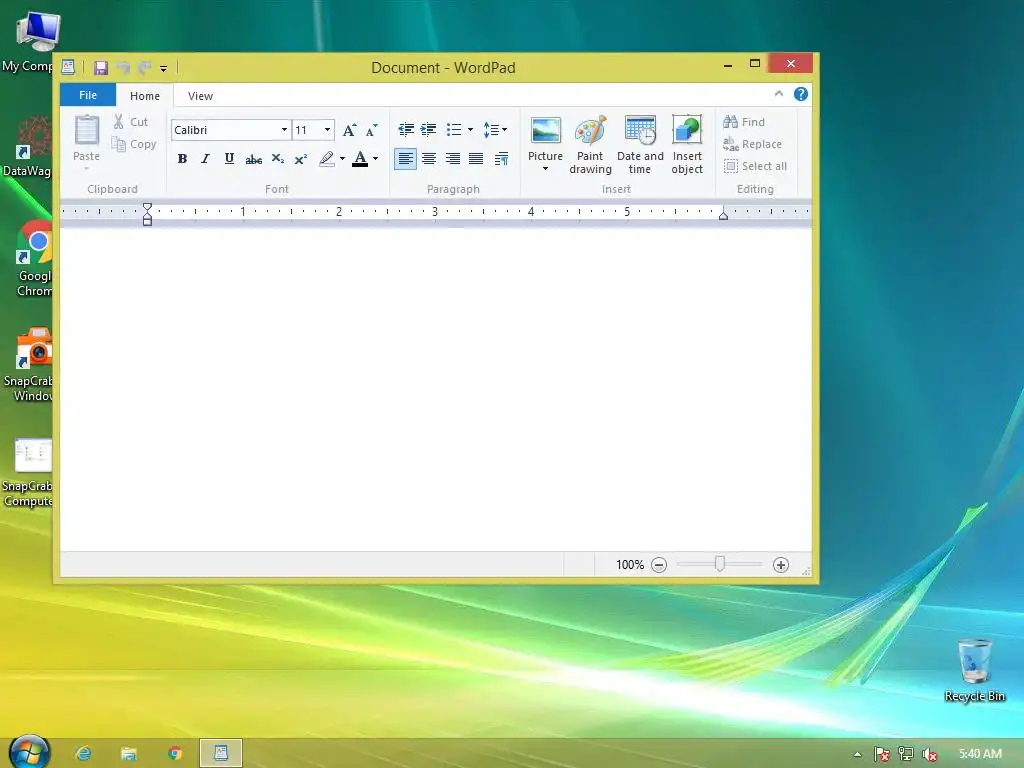Click Replace in Editing group
1024x768 pixels.
tap(752, 144)
